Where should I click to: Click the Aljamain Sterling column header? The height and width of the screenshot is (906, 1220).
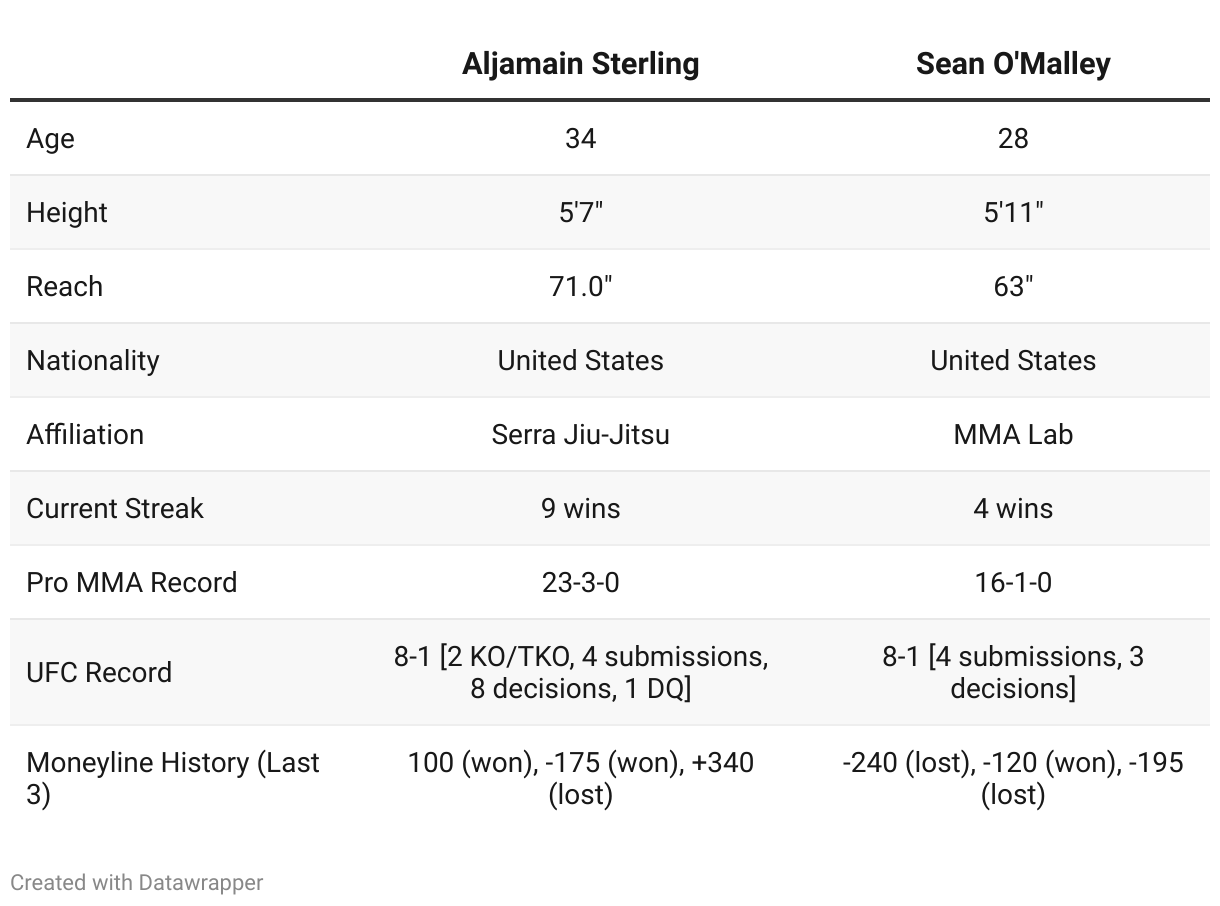point(580,64)
